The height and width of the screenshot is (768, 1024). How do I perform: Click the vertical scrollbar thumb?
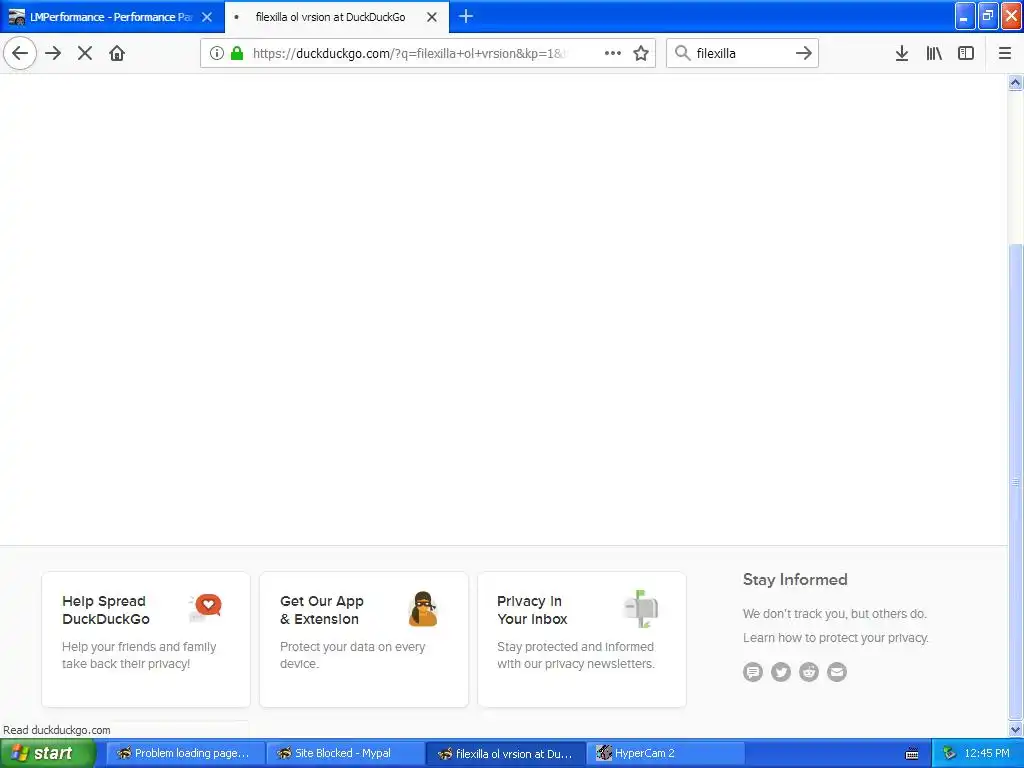tap(1015, 482)
